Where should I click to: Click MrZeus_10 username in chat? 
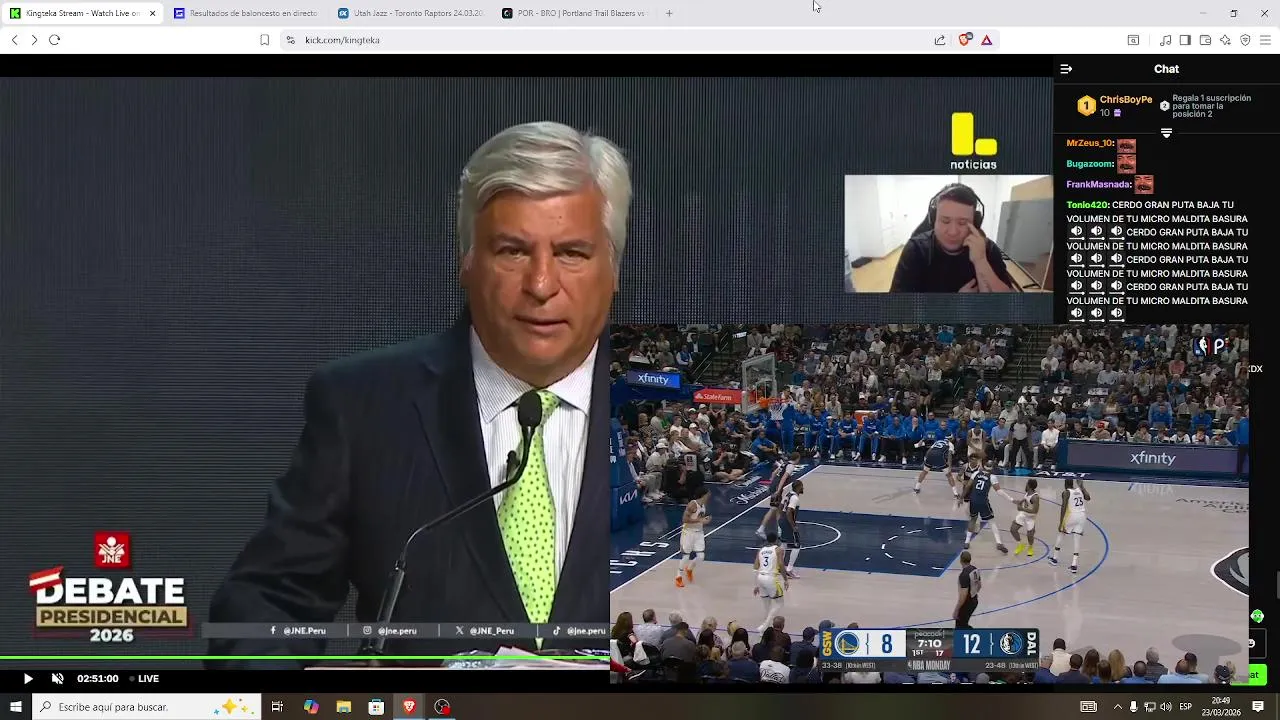point(1090,143)
